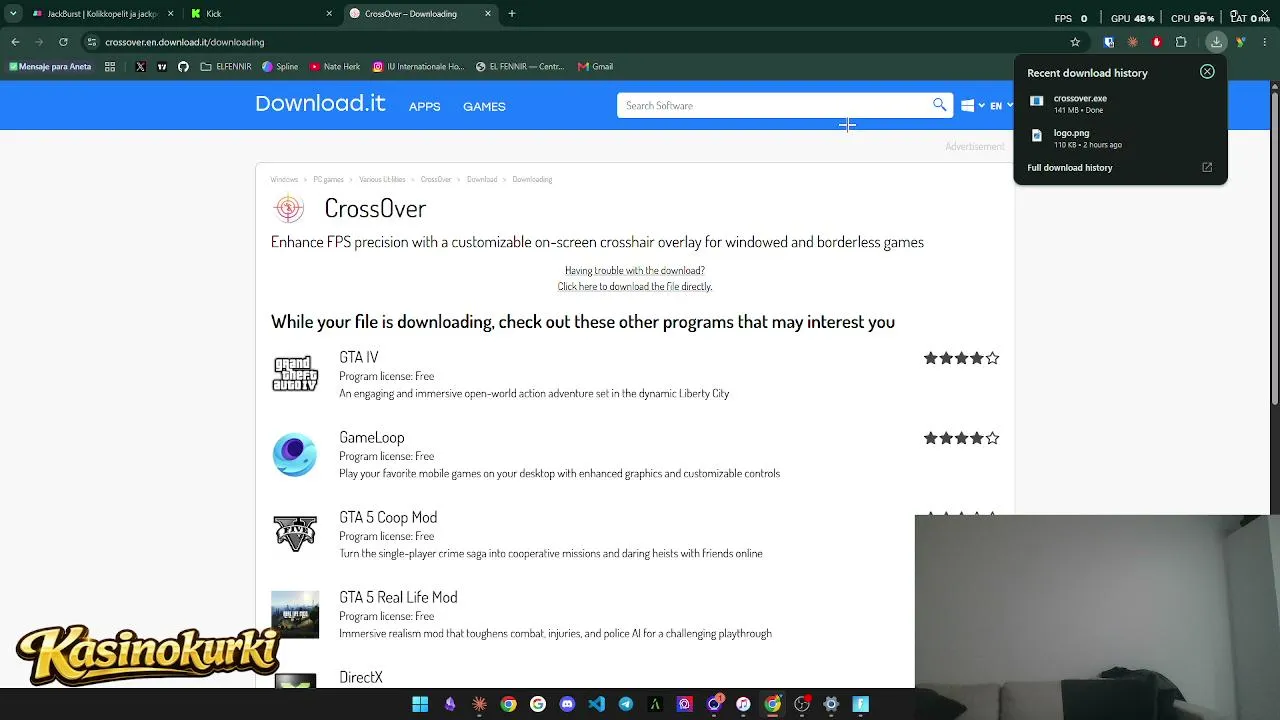Viewport: 1280px width, 720px height.
Task: Expand the Windows platform dropdown
Action: (x=973, y=105)
